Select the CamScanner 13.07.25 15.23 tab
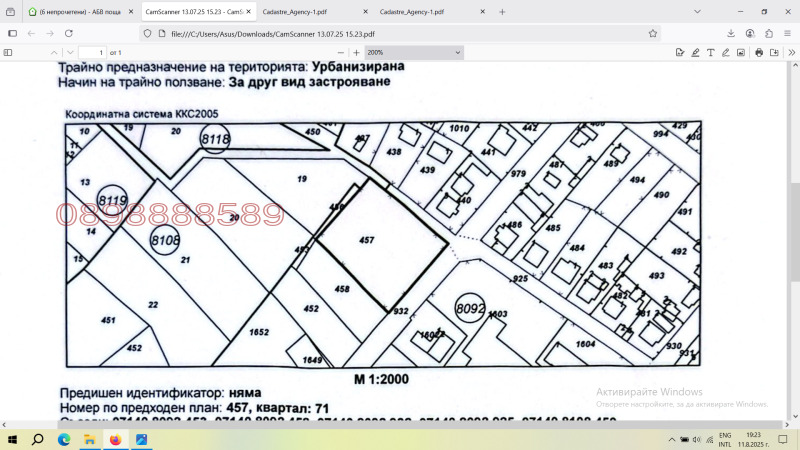 click(x=197, y=11)
